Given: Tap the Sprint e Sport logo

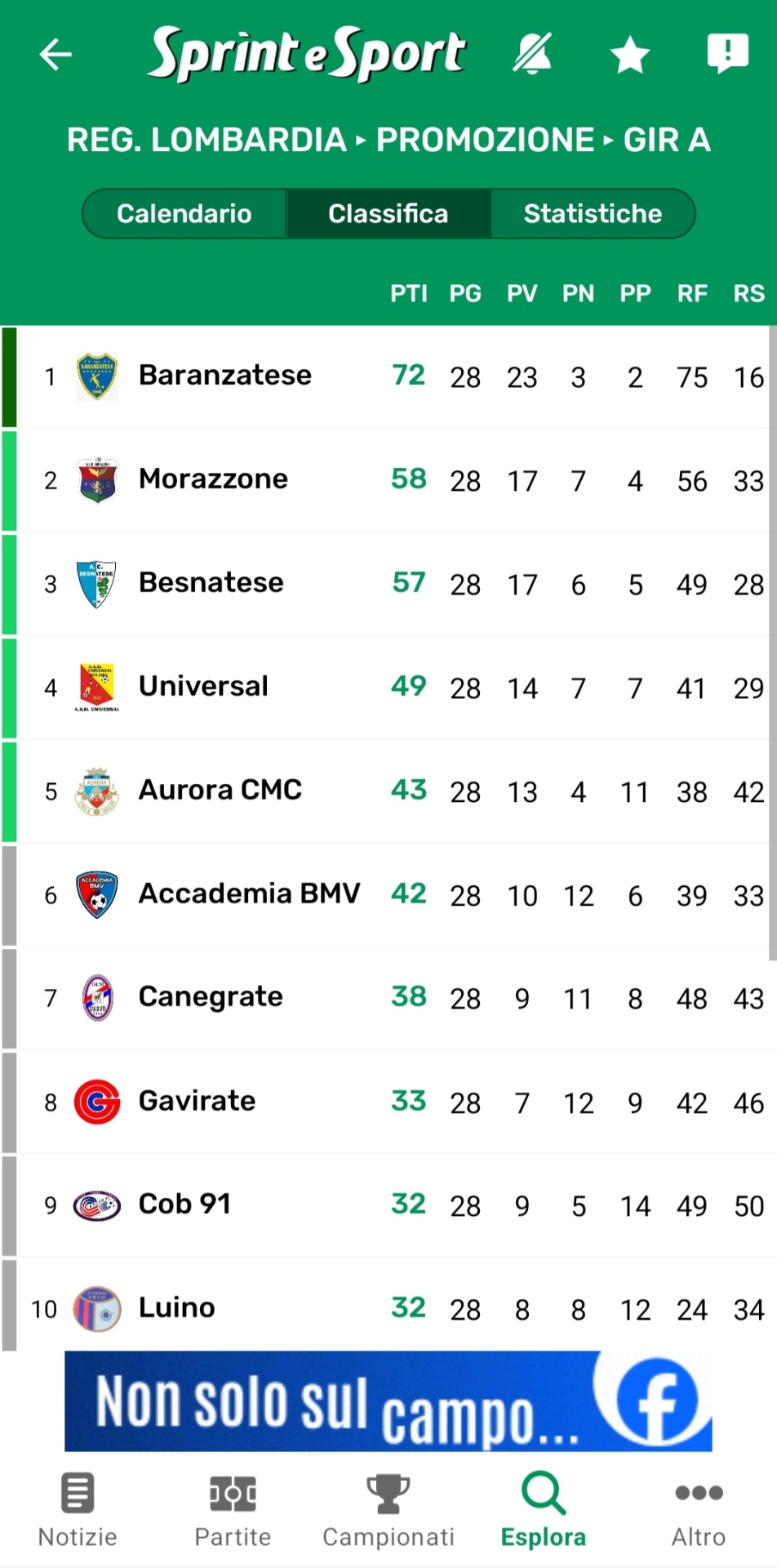Looking at the screenshot, I should click(307, 54).
